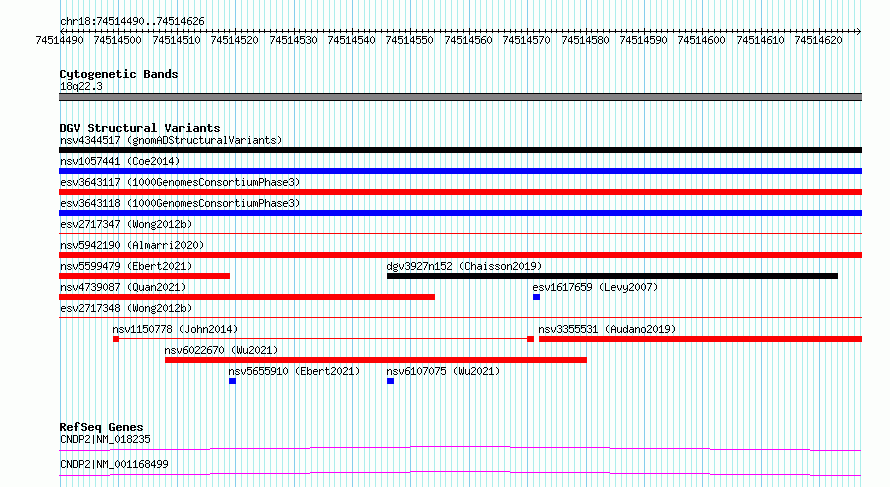
Task: Select the magenta line of CNDP2|NM_001168499
Action: coord(460,473)
